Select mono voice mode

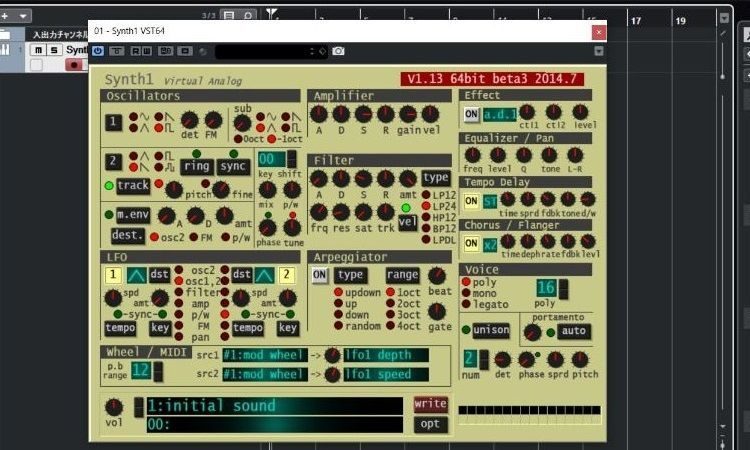pyautogui.click(x=466, y=293)
